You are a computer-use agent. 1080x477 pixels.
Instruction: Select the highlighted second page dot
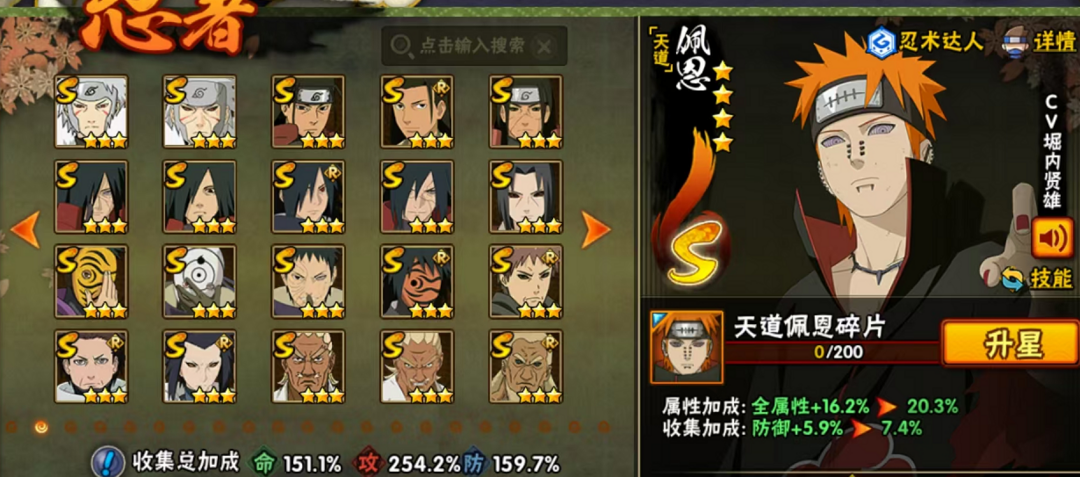[x=41, y=427]
